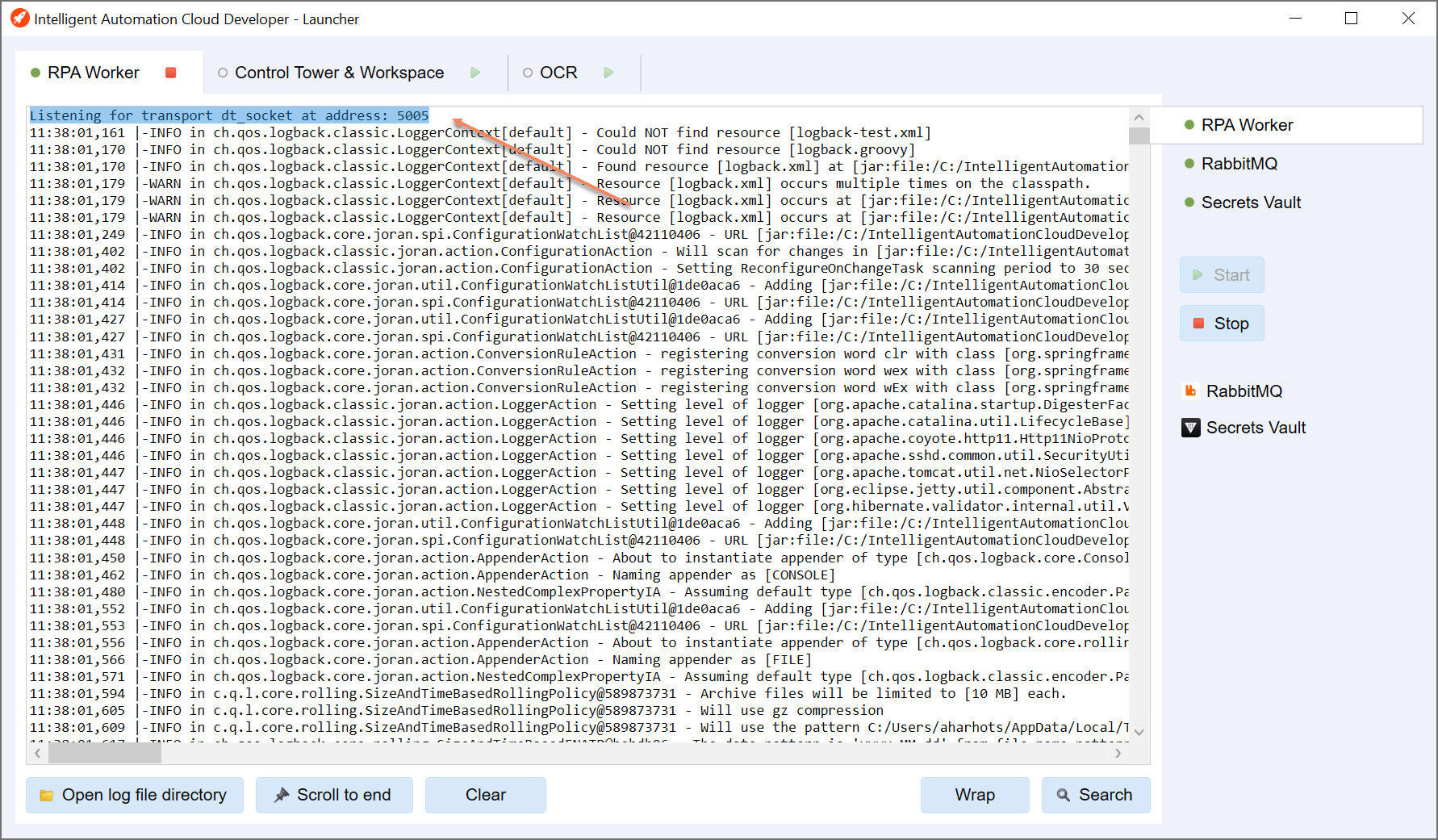Start Control Tower & Workspace via play icon
The image size is (1438, 840).
(475, 73)
